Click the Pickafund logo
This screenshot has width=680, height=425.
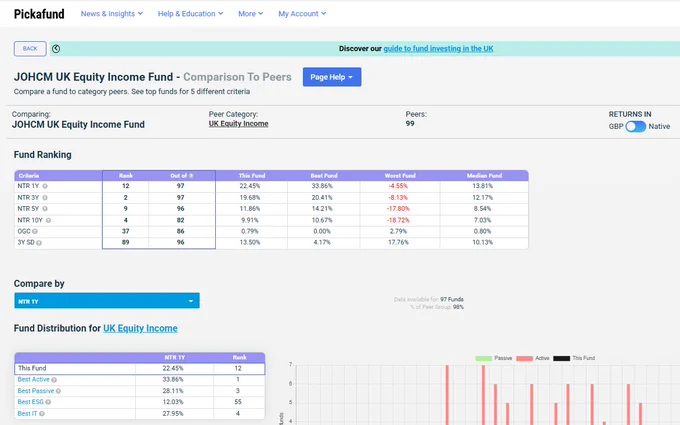39,14
